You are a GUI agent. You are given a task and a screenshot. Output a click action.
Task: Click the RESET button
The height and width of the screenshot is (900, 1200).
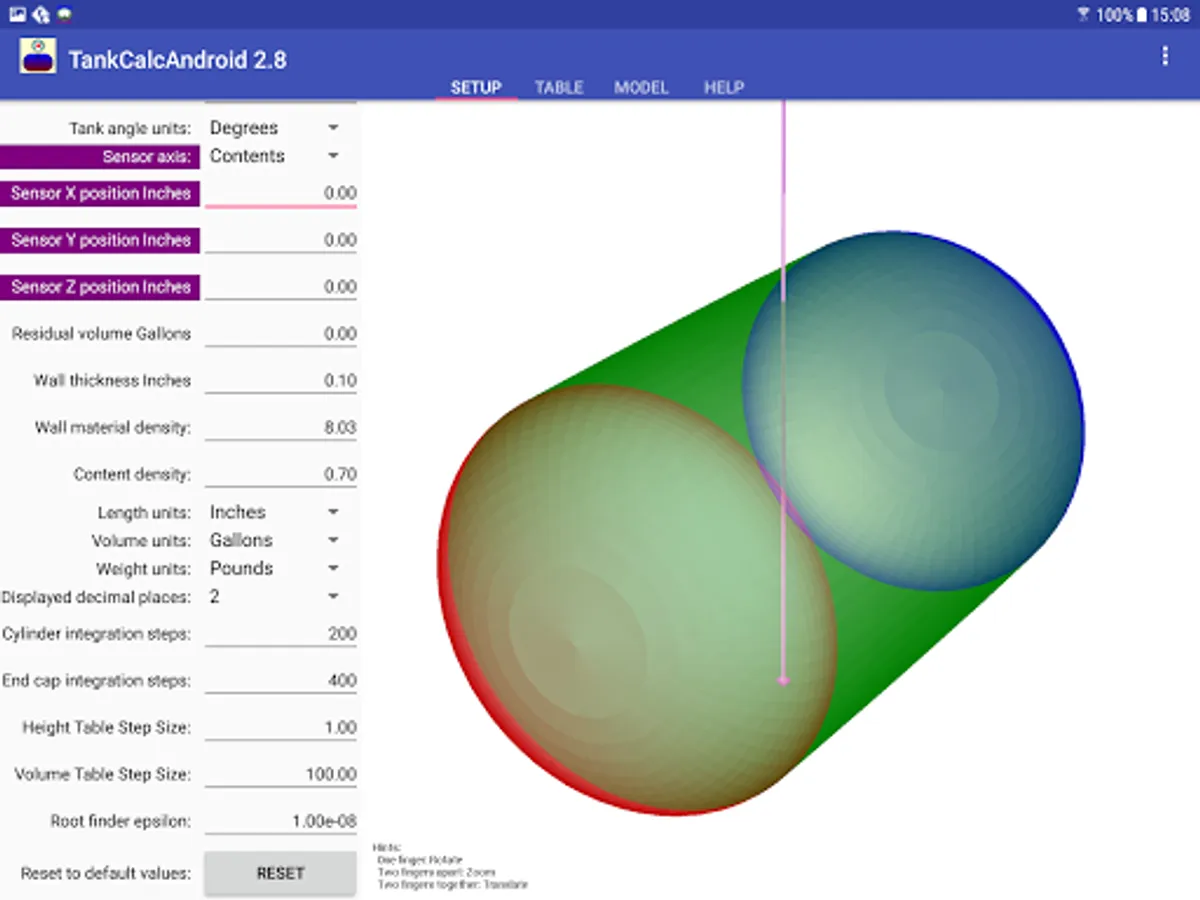pyautogui.click(x=280, y=873)
